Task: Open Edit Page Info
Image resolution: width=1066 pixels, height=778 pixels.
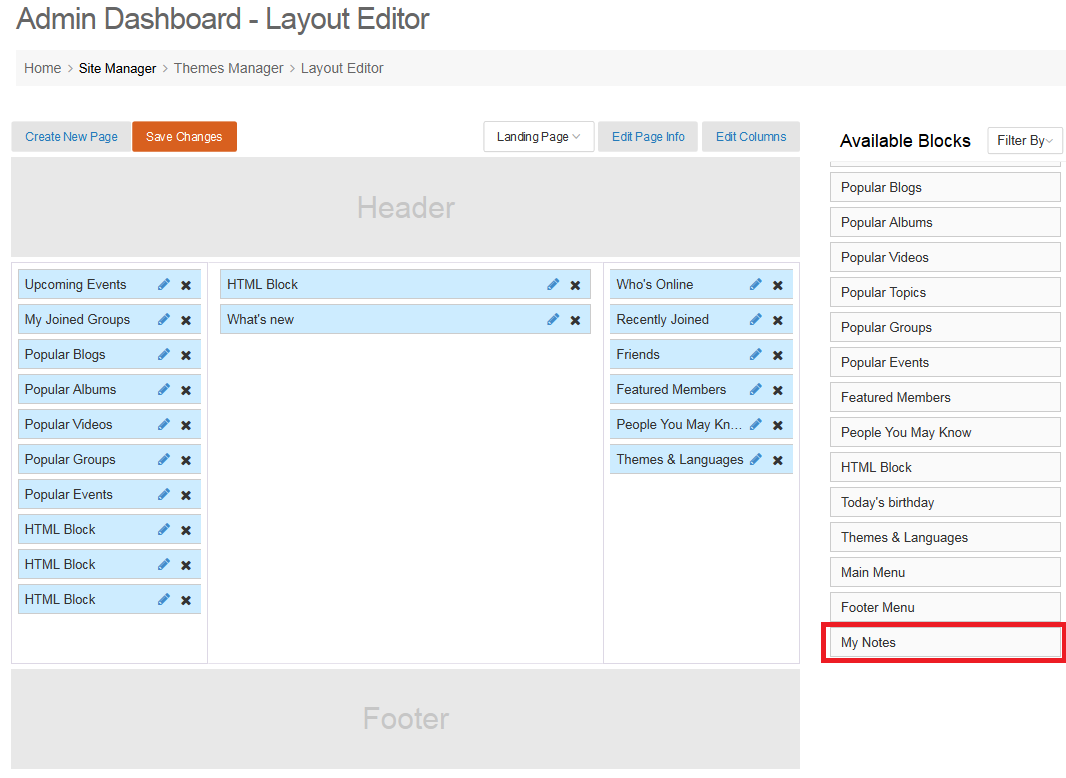Action: [x=648, y=137]
